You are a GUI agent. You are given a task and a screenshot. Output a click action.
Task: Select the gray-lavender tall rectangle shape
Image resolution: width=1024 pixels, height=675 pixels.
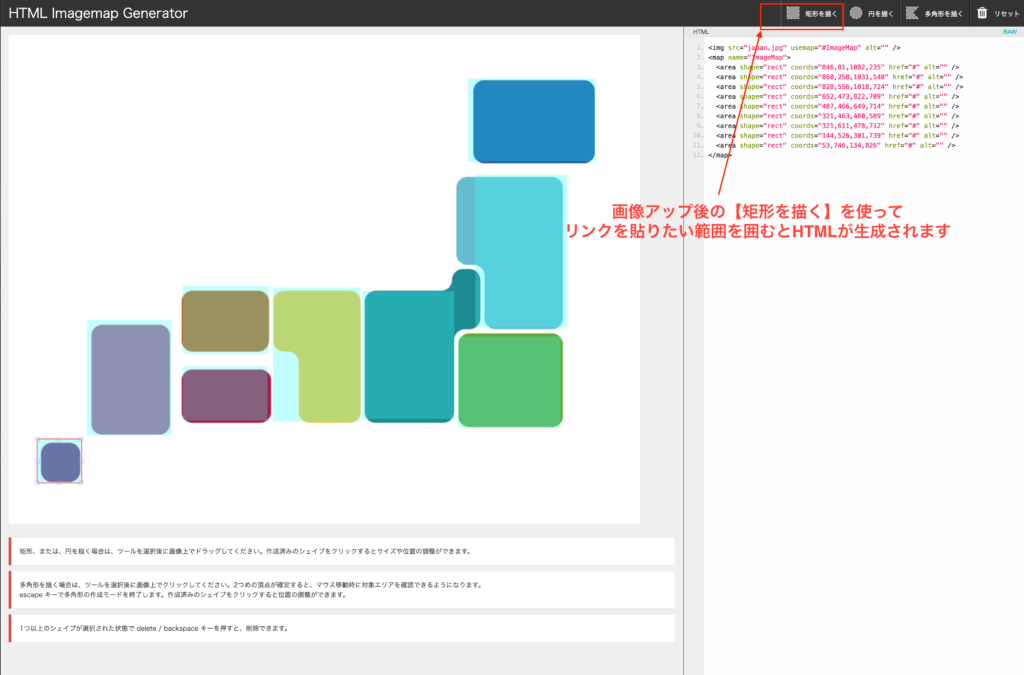click(x=130, y=379)
